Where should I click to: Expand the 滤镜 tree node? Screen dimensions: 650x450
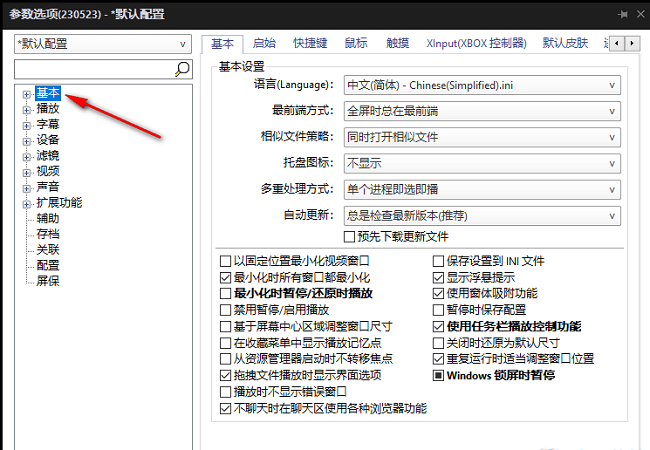click(27, 157)
